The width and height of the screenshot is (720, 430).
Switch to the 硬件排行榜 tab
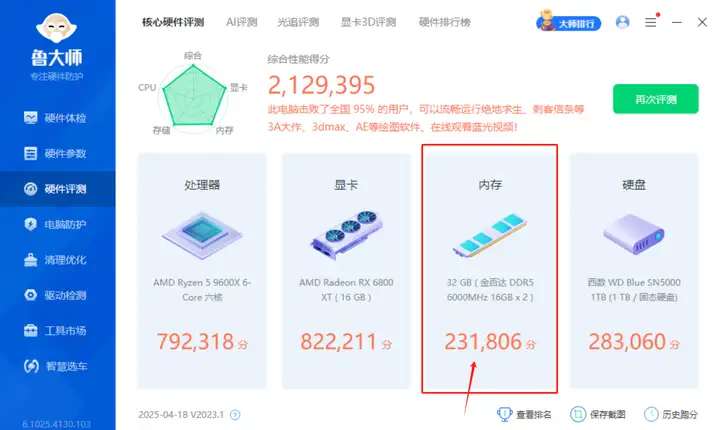coord(444,22)
